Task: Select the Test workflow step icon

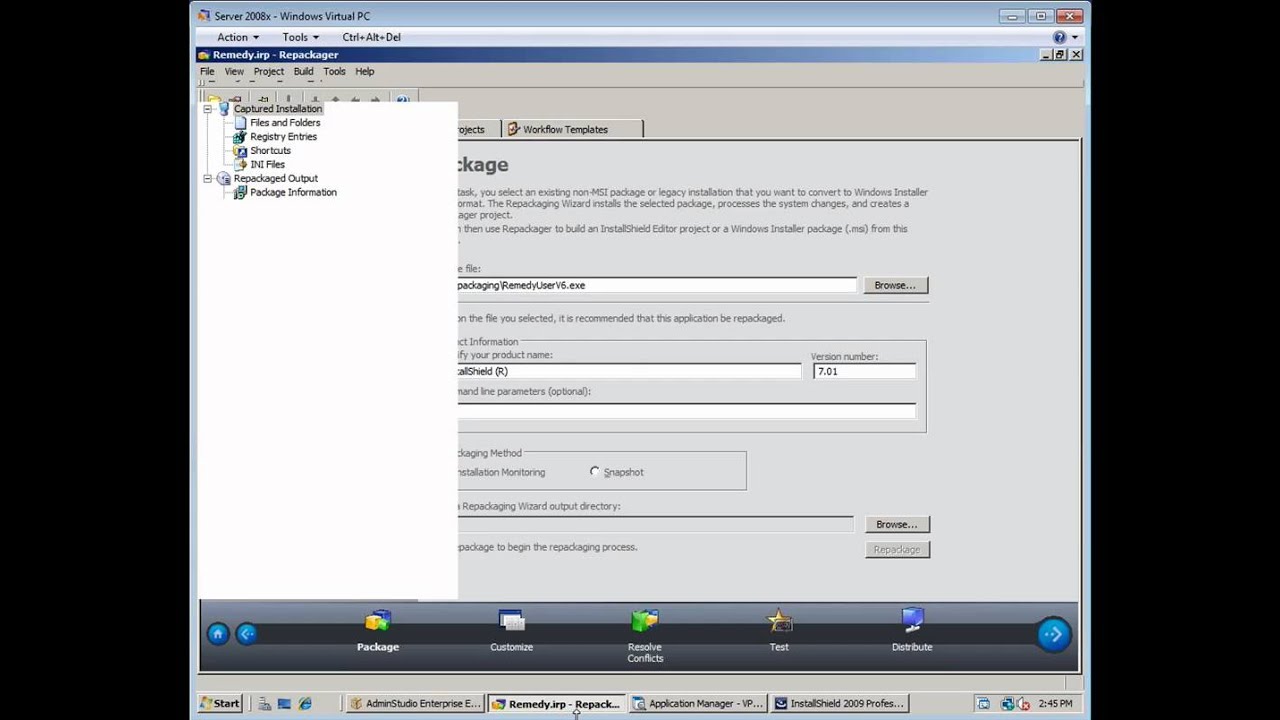Action: click(779, 622)
